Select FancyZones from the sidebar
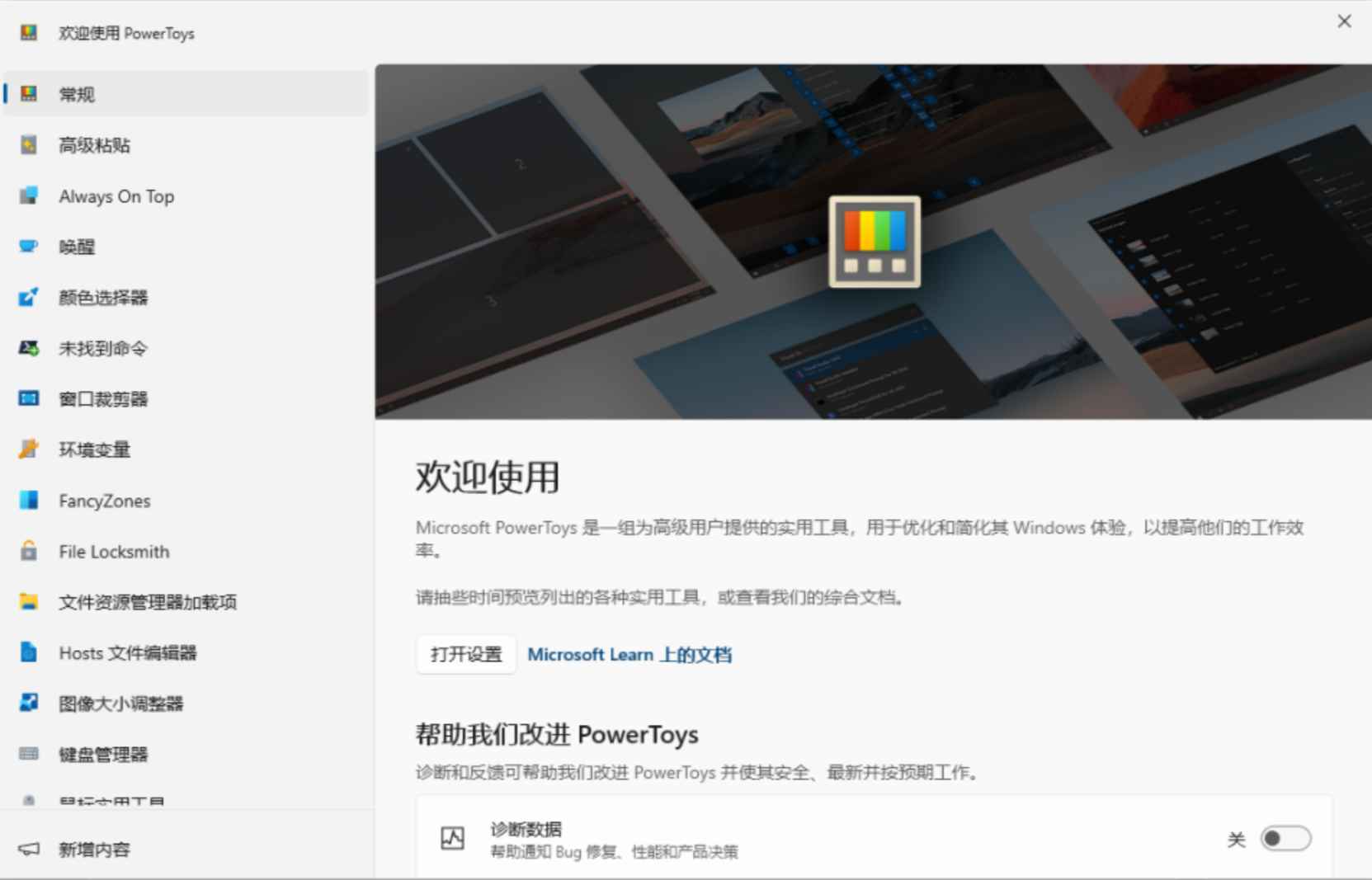Image resolution: width=1372 pixels, height=880 pixels. click(104, 501)
